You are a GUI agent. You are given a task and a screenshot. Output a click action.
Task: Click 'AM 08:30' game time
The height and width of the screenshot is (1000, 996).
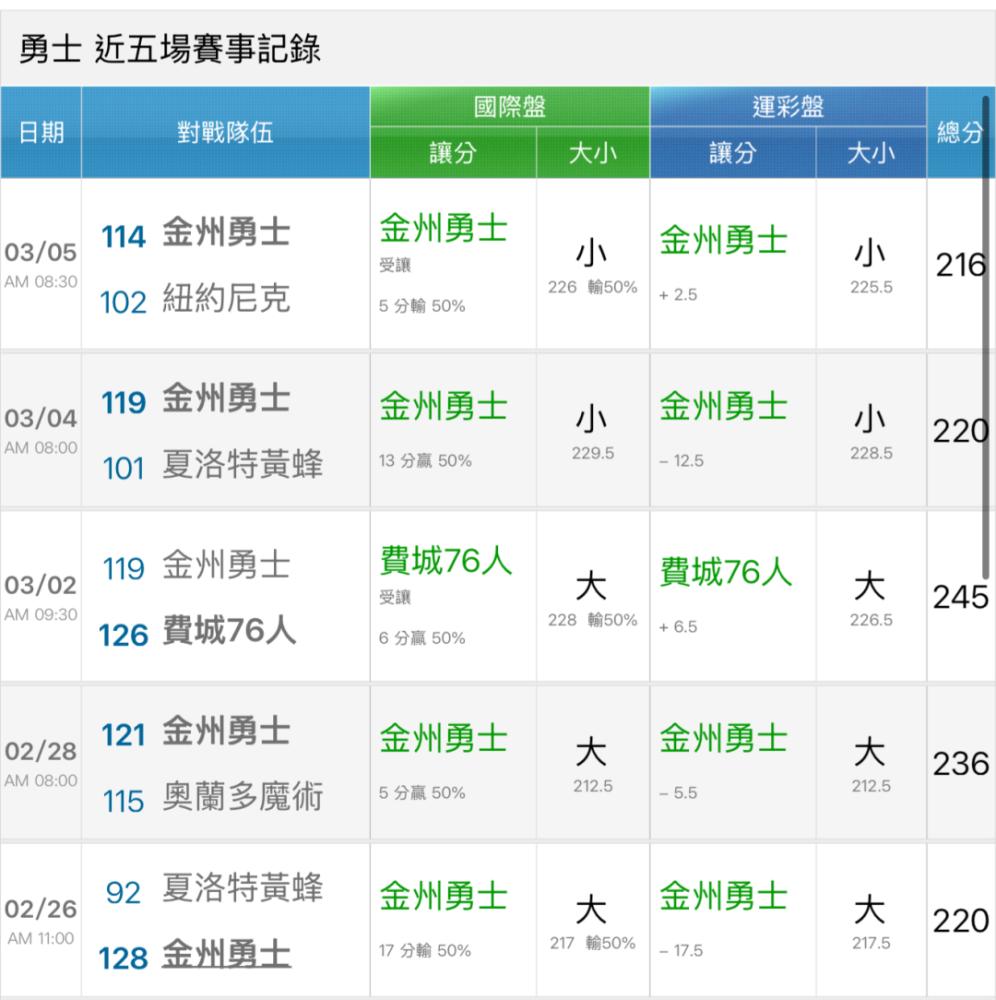point(41,282)
